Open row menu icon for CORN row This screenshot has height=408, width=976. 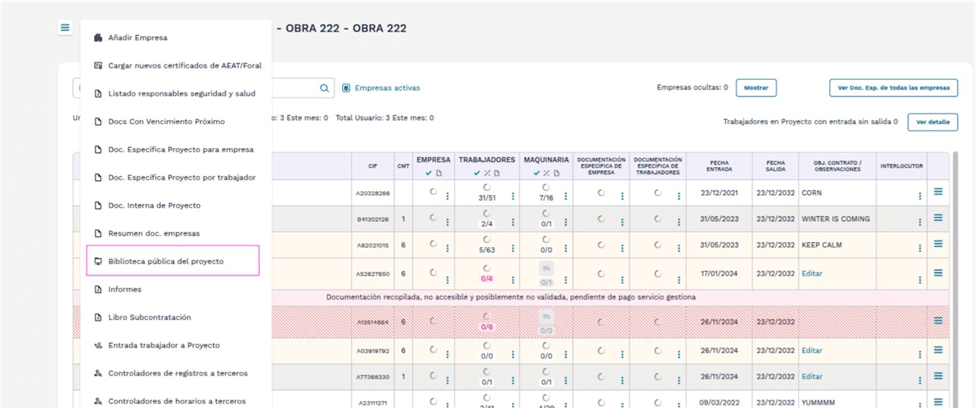point(938,192)
